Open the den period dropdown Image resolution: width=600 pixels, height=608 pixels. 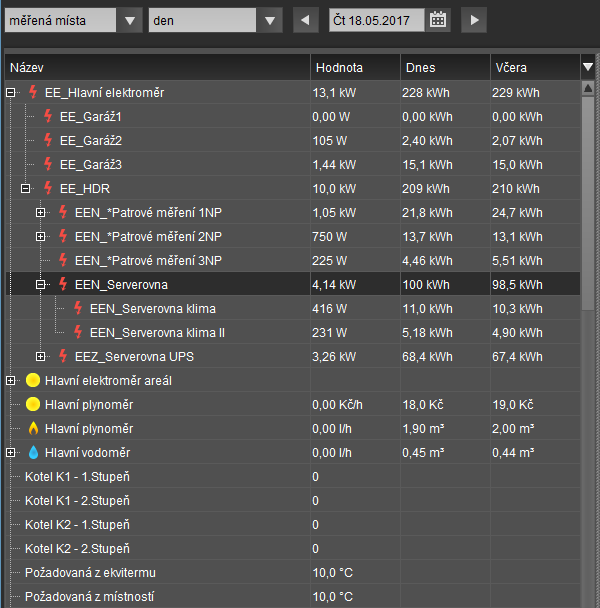tap(269, 20)
